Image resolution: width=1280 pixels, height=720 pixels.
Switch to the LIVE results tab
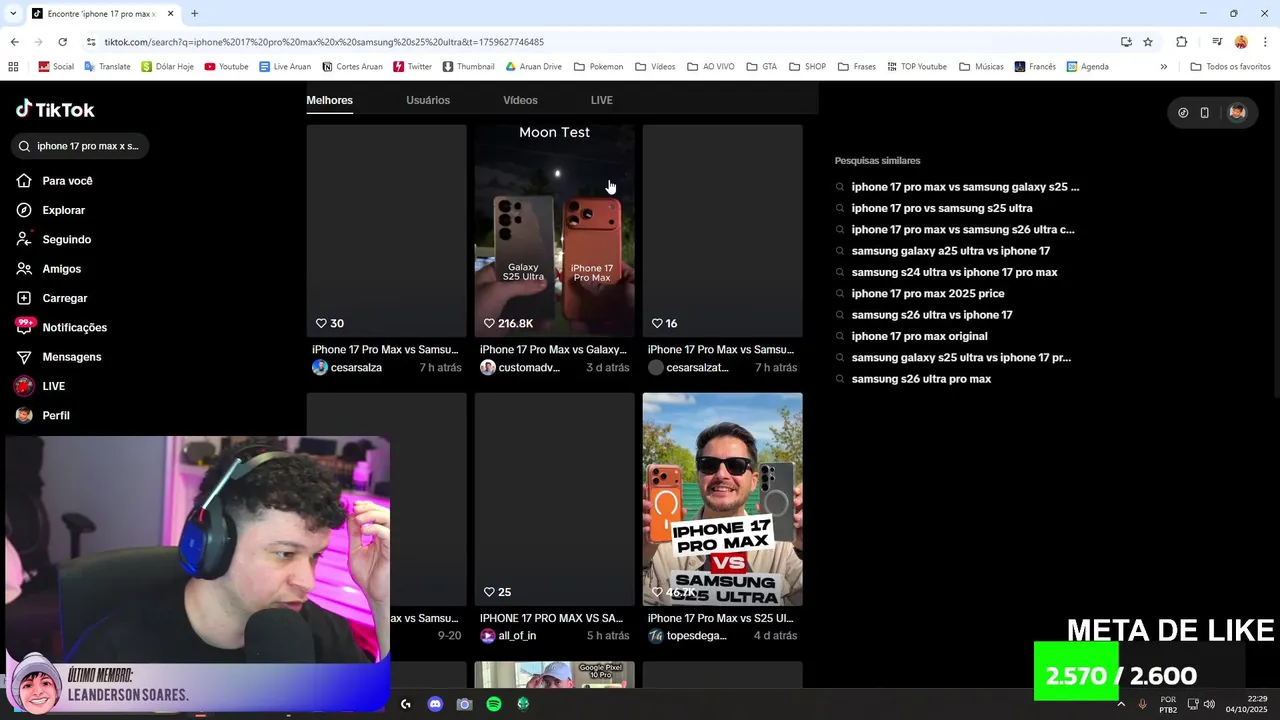(601, 100)
